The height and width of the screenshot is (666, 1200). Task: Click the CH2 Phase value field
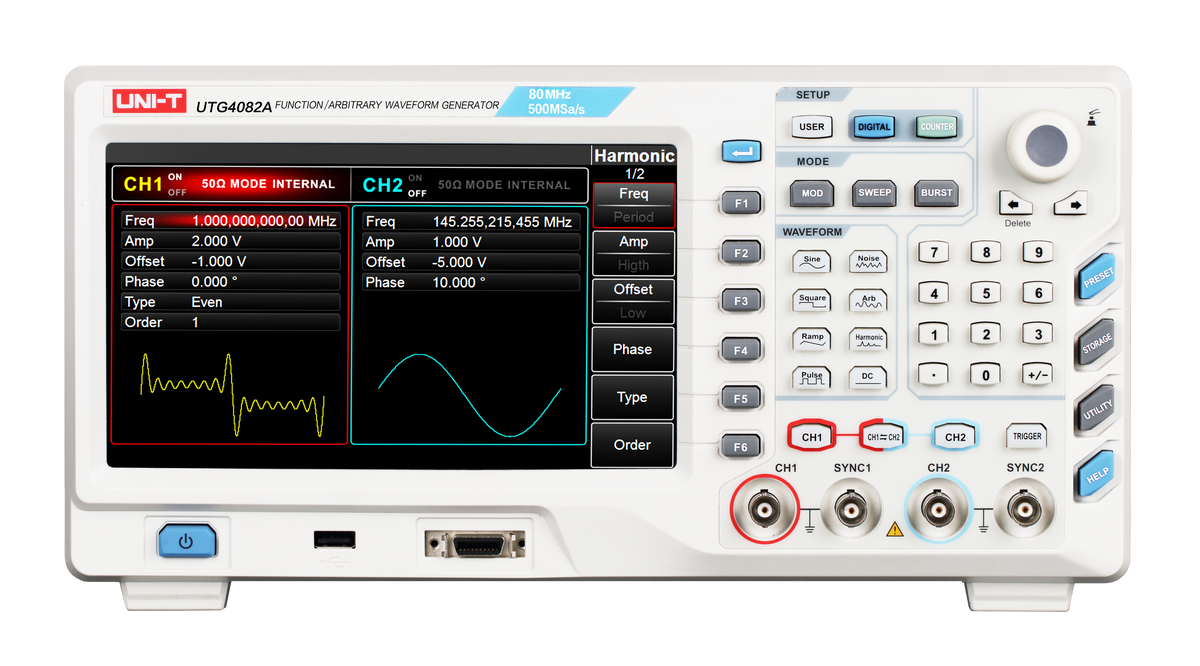[471, 283]
